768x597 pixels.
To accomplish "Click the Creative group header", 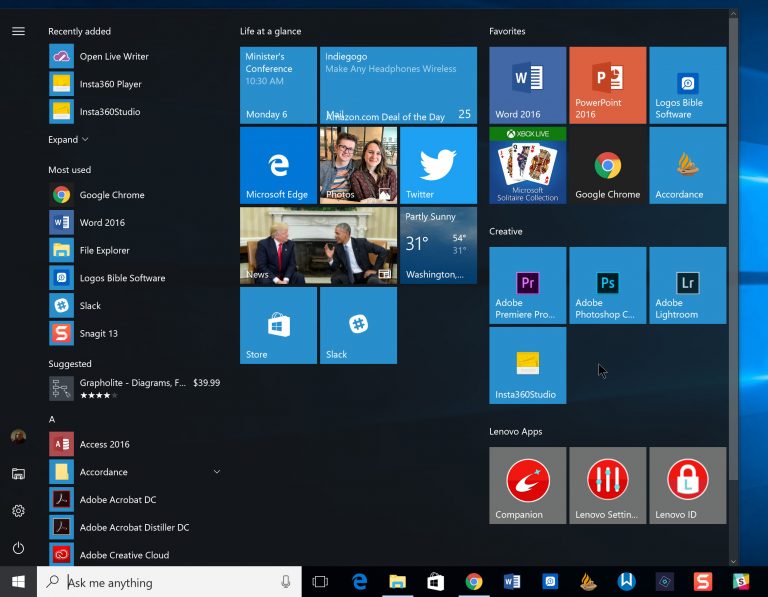I will (x=505, y=231).
